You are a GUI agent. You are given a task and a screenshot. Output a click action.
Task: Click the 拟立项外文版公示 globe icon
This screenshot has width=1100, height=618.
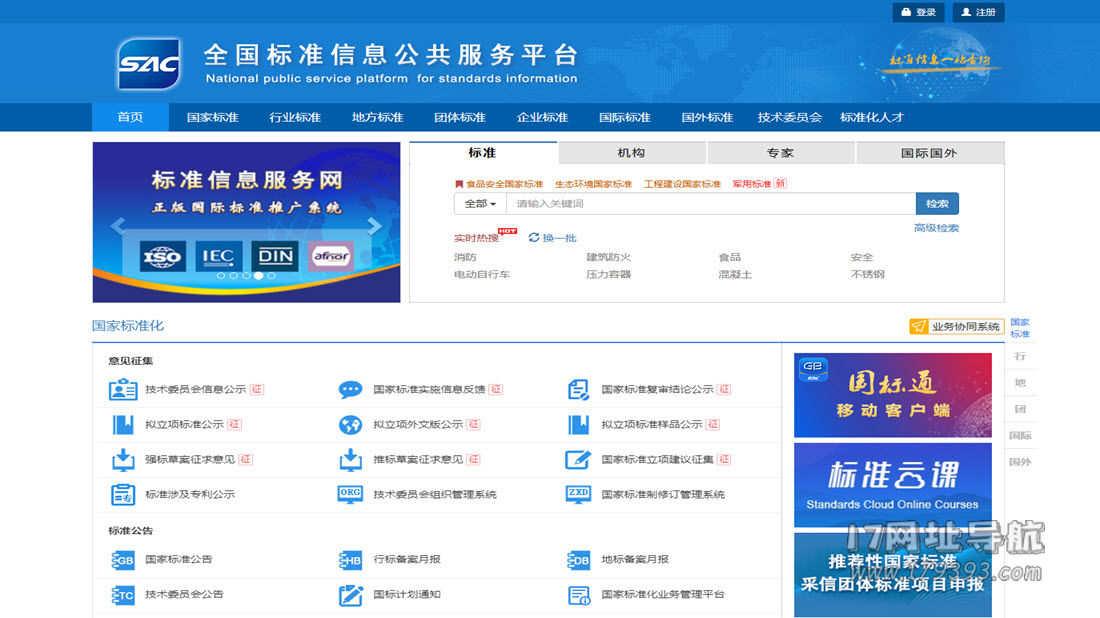click(x=350, y=425)
